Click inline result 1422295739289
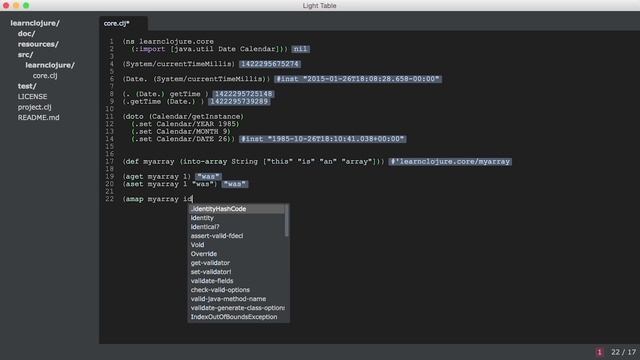The height and width of the screenshot is (360, 640). (239, 101)
